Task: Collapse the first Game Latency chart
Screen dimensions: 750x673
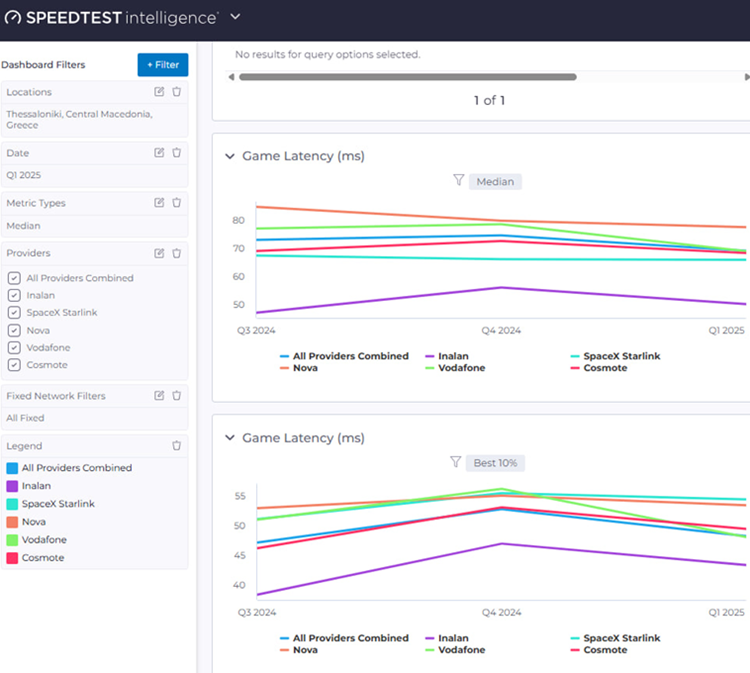Action: pos(230,157)
